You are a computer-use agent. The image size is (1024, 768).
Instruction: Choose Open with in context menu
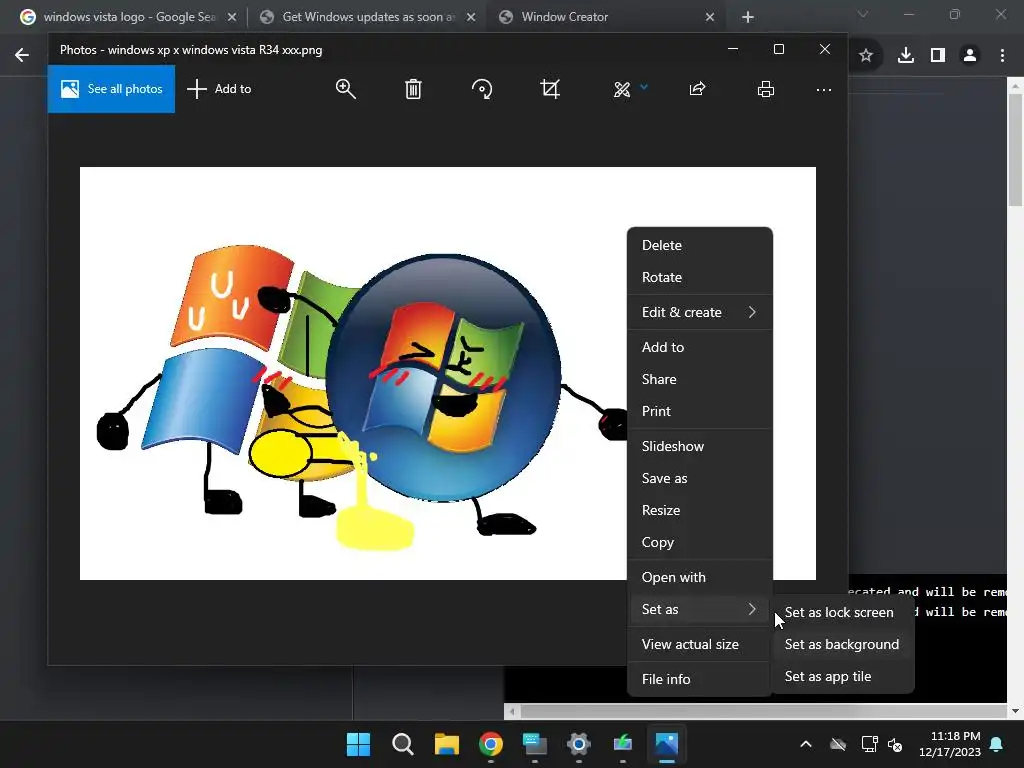point(699,577)
